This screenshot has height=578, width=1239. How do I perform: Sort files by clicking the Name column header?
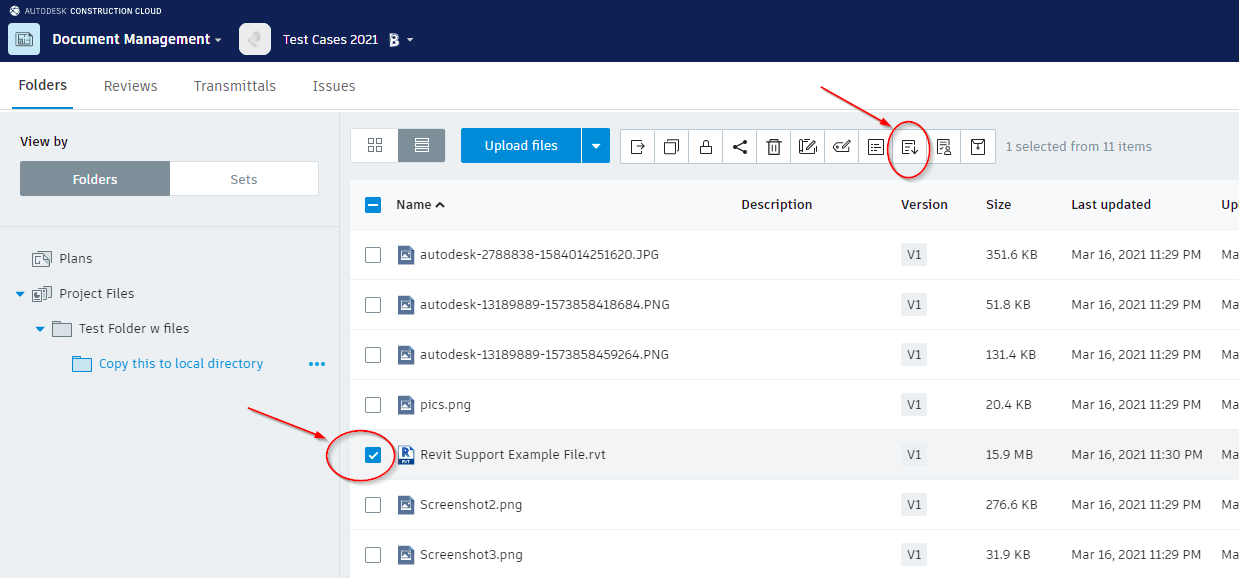414,204
